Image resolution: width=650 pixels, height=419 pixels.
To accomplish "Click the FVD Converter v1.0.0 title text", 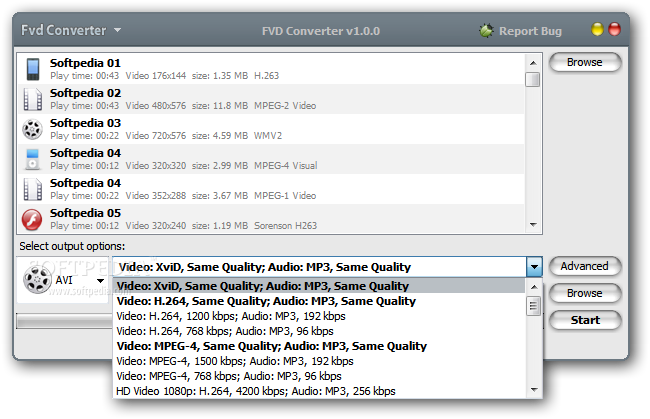I will pyautogui.click(x=321, y=31).
